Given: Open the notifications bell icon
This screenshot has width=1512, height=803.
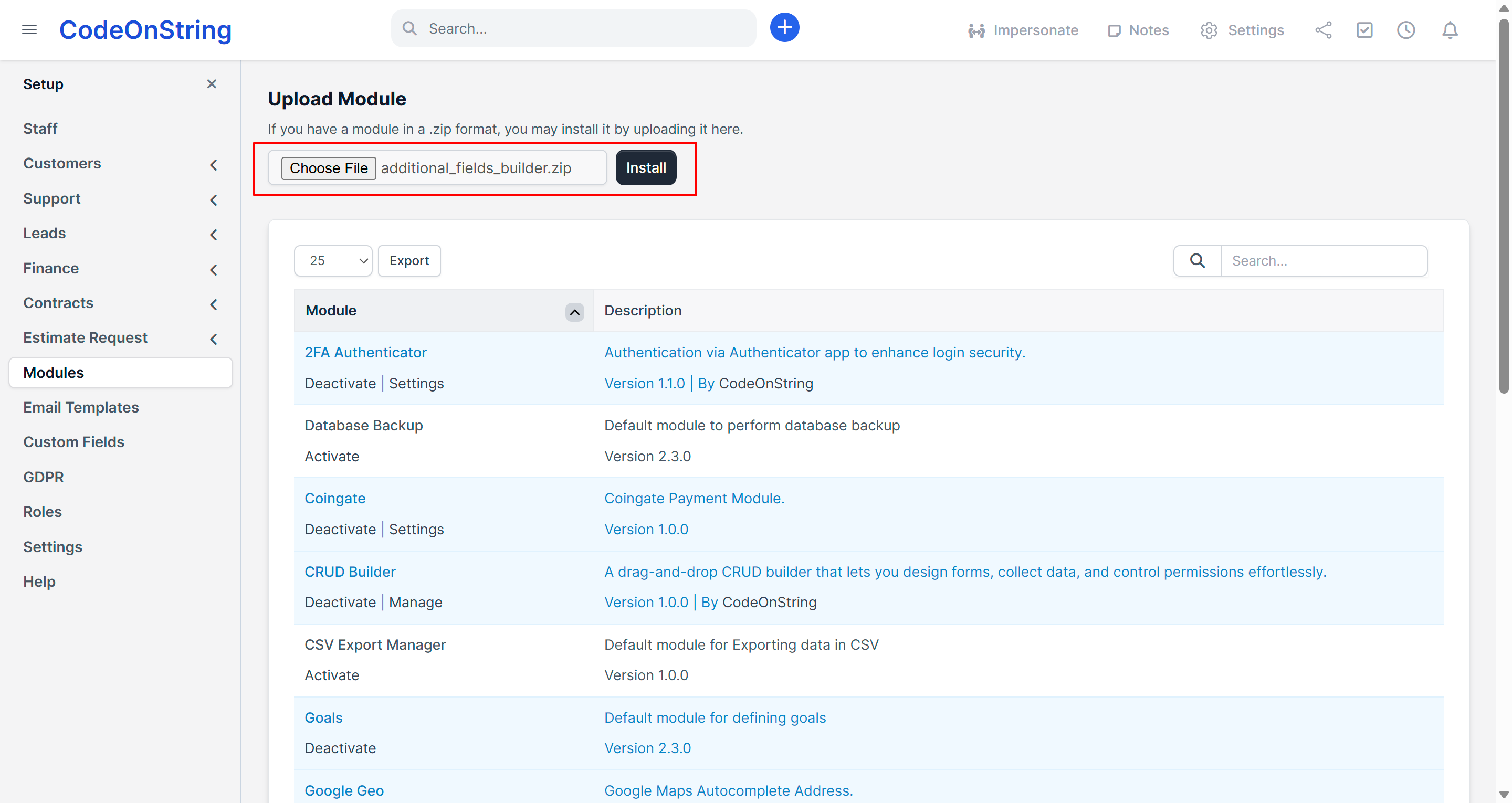Looking at the screenshot, I should click(1450, 30).
